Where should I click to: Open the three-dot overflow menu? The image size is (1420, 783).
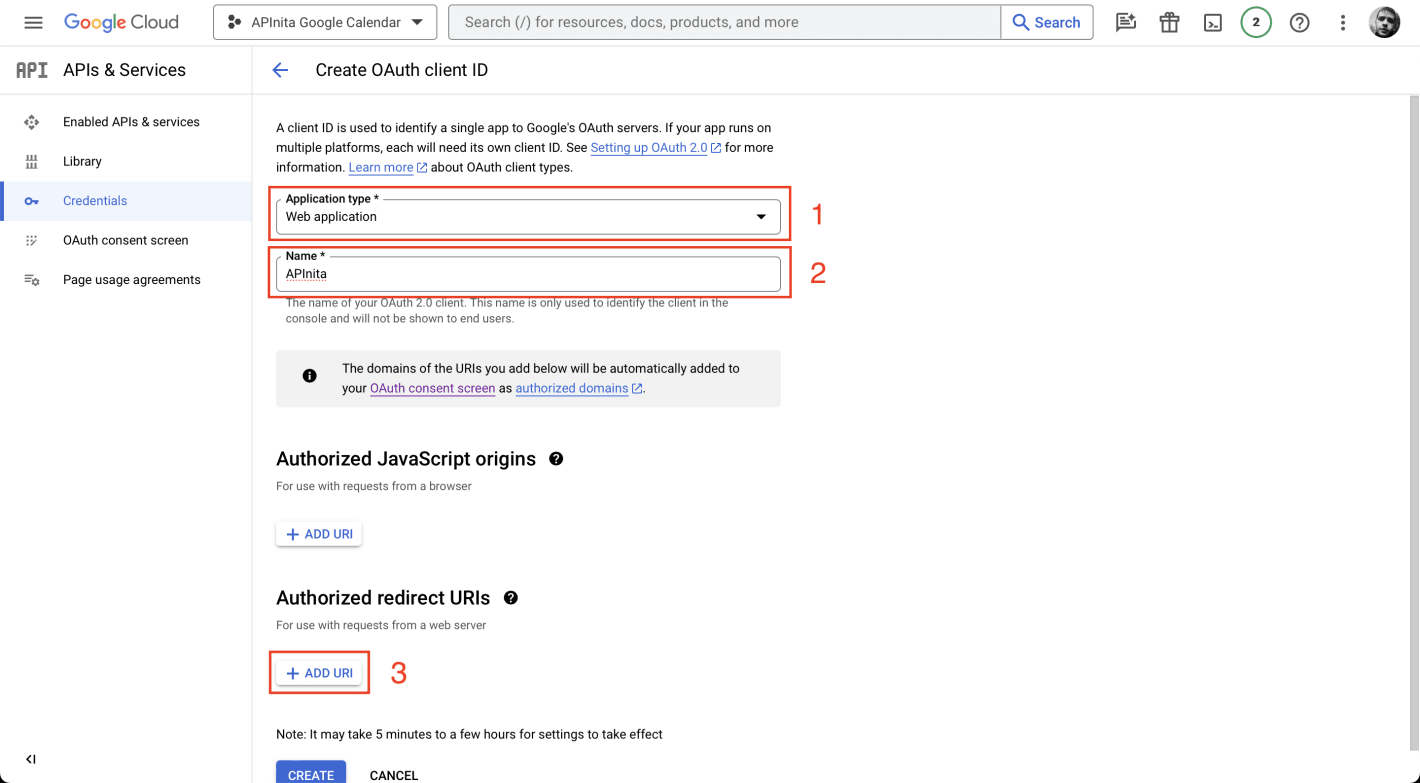[x=1342, y=22]
